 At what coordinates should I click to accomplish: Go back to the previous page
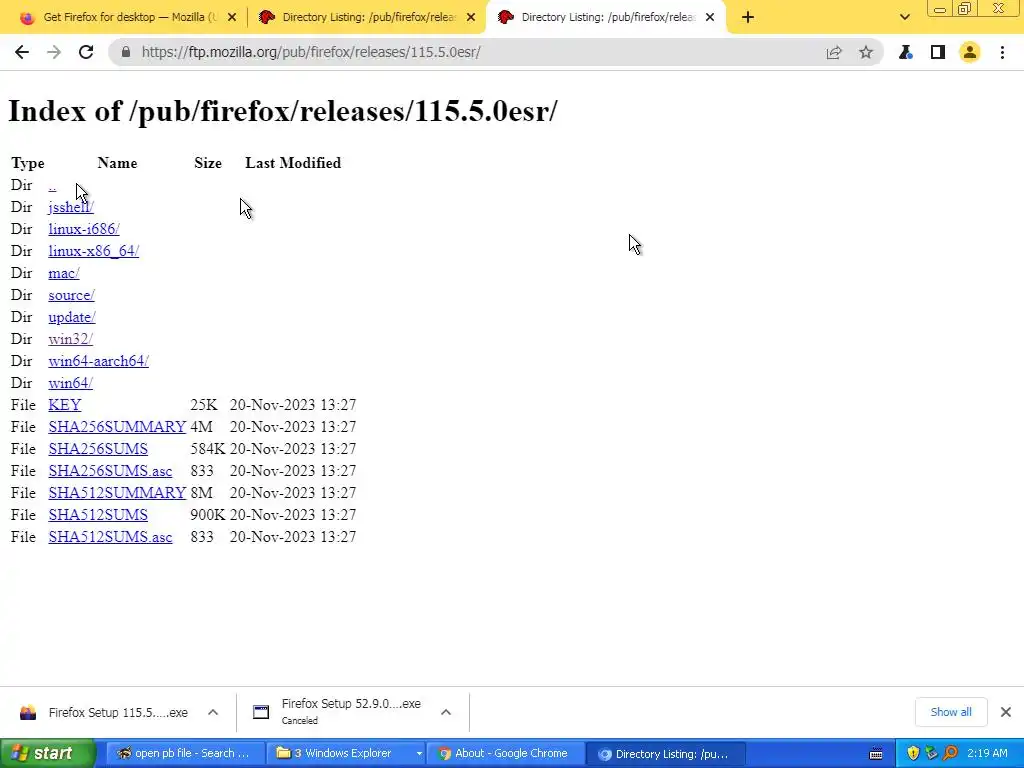click(22, 52)
